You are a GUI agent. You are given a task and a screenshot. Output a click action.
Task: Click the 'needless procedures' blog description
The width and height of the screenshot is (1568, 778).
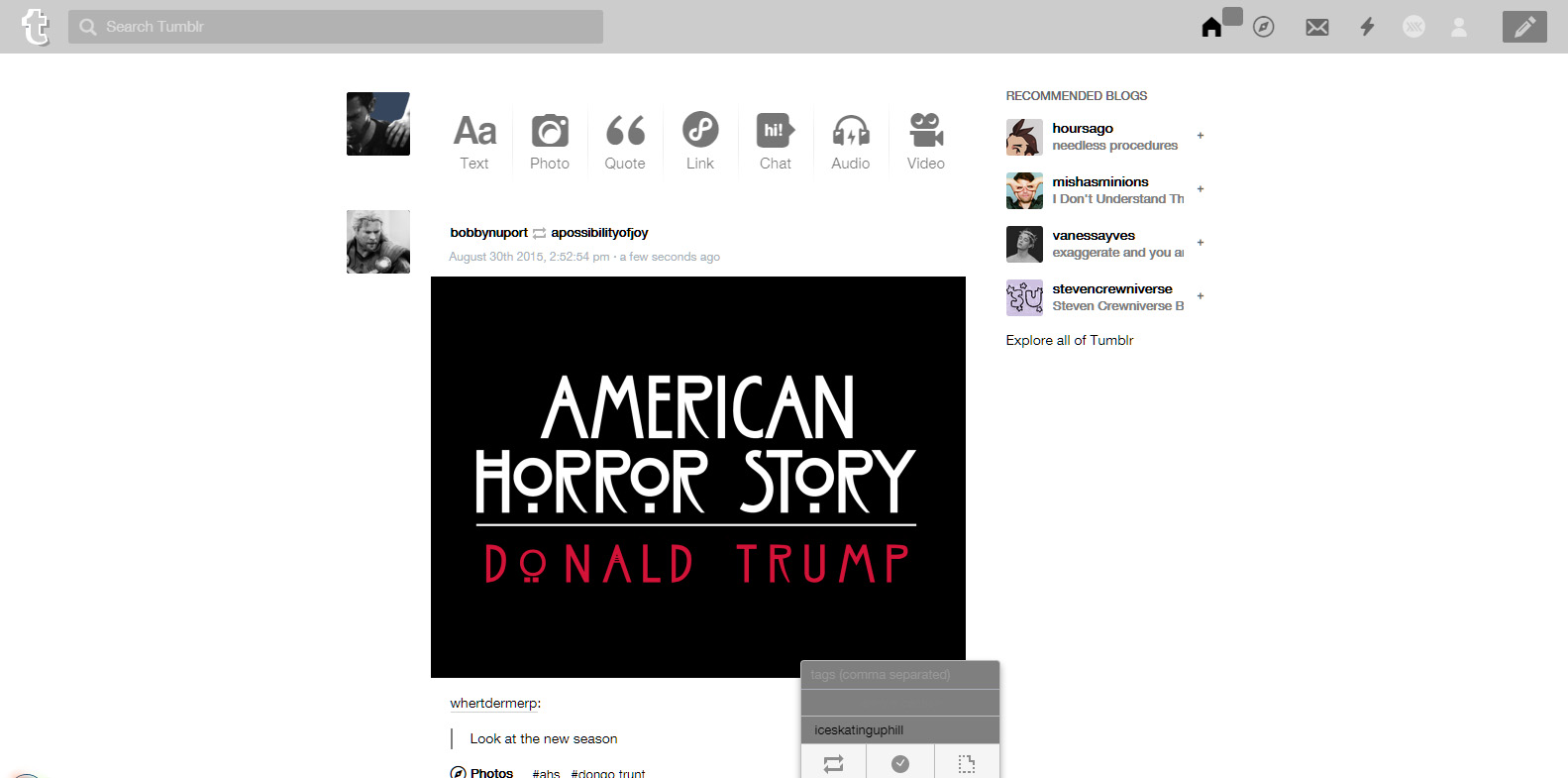1115,146
